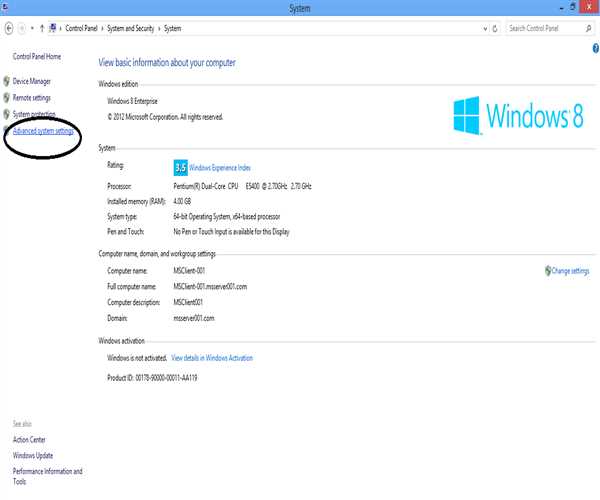The height and width of the screenshot is (500, 600).
Task: Open the address bar history dropdown
Action: (x=483, y=28)
